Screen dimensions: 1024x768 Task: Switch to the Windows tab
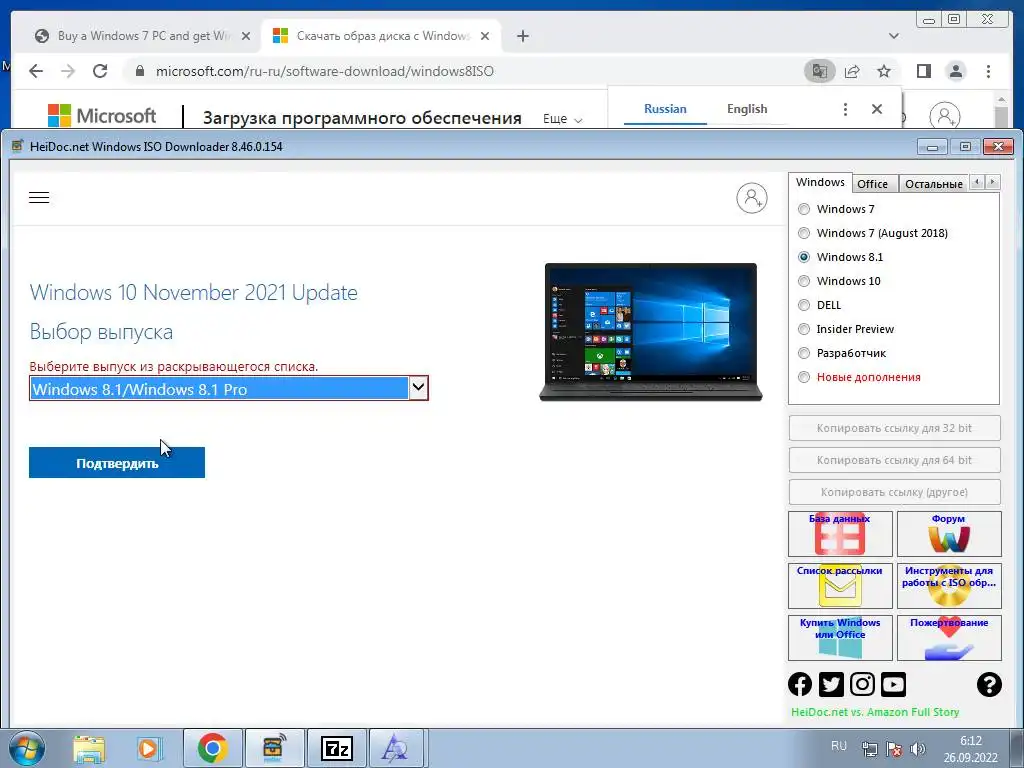pyautogui.click(x=820, y=182)
